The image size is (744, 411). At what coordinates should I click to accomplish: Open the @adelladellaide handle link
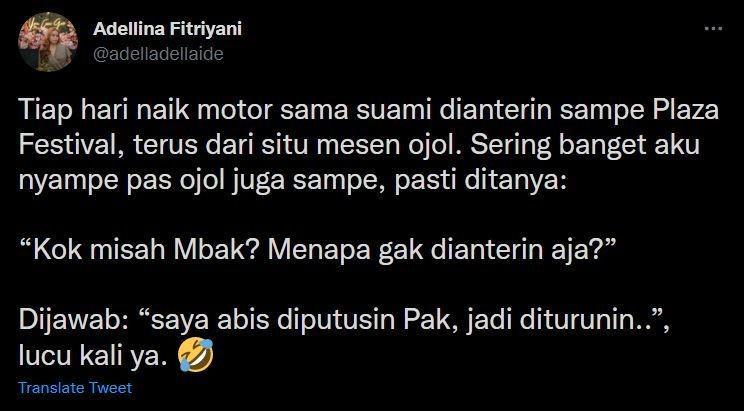(158, 54)
